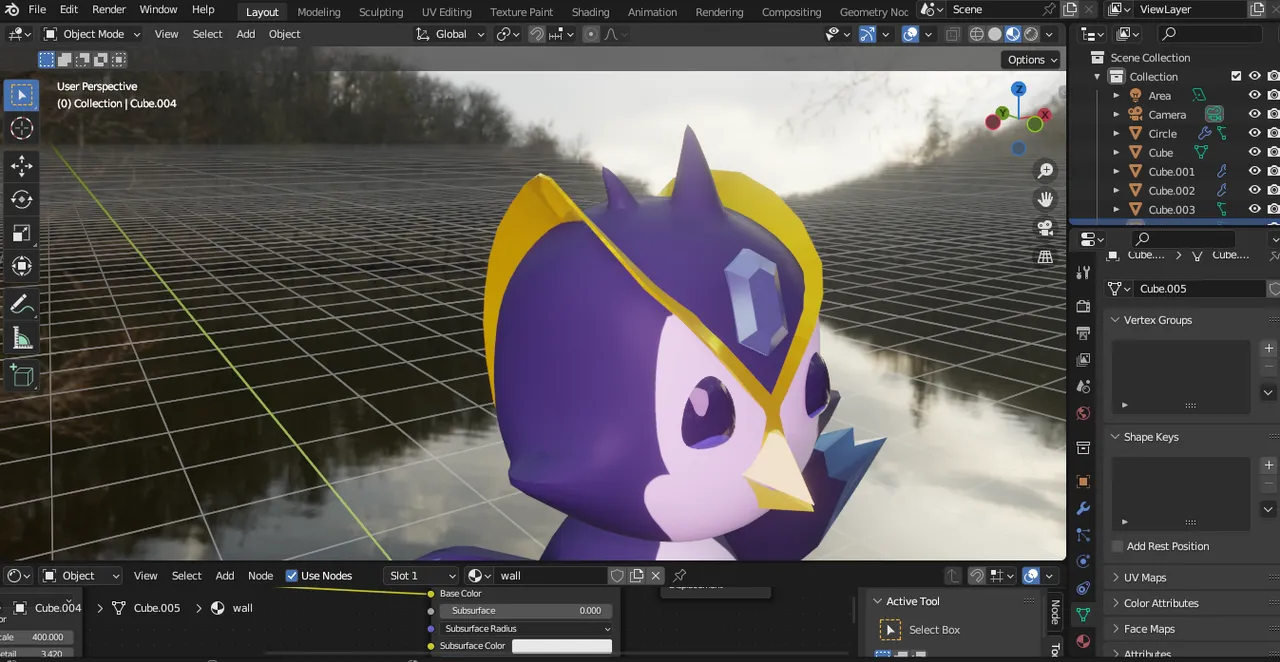Image resolution: width=1280 pixels, height=662 pixels.
Task: Toggle Use Nodes checkbox
Action: [292, 576]
